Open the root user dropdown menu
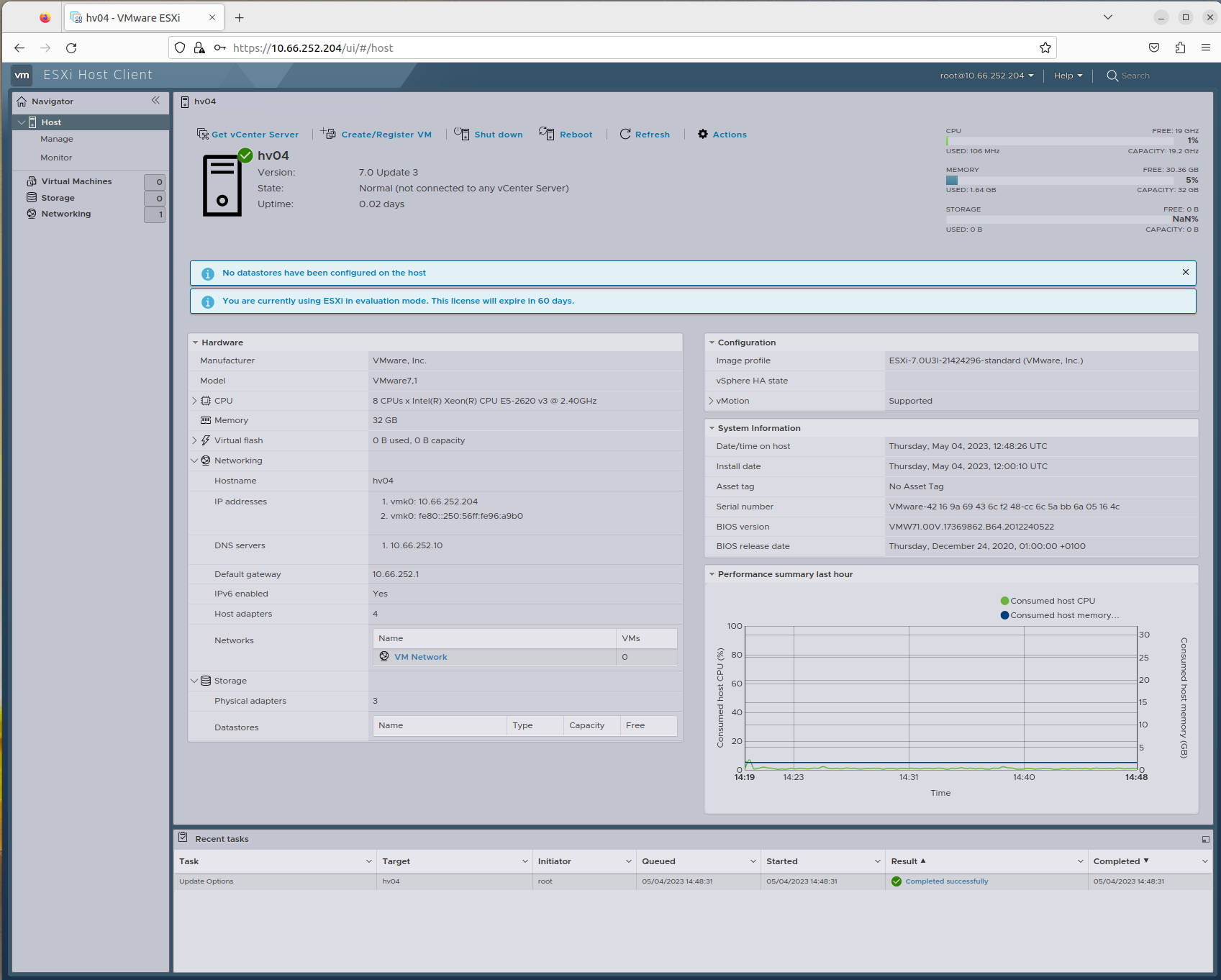 986,76
